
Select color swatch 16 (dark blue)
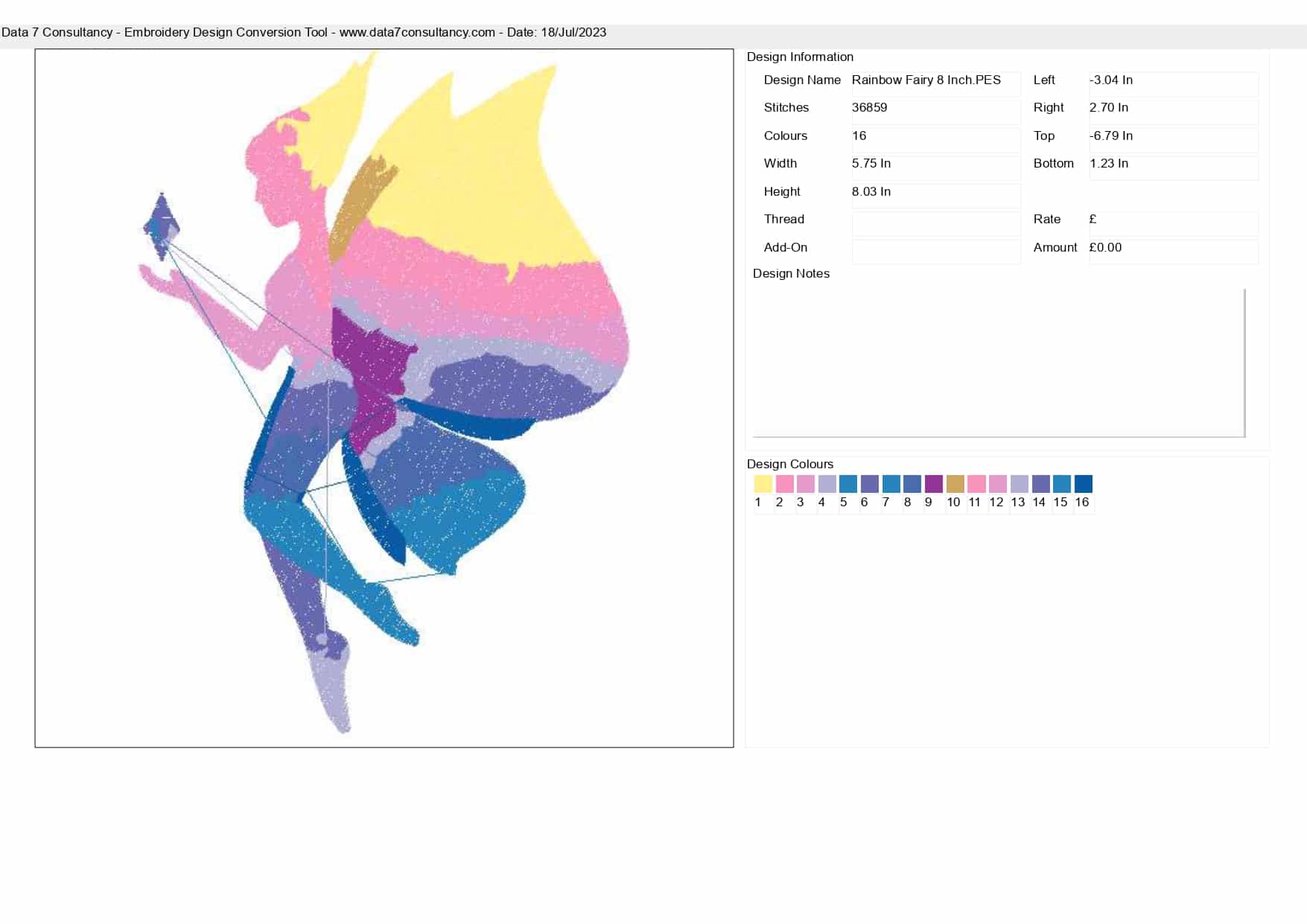coord(1083,484)
